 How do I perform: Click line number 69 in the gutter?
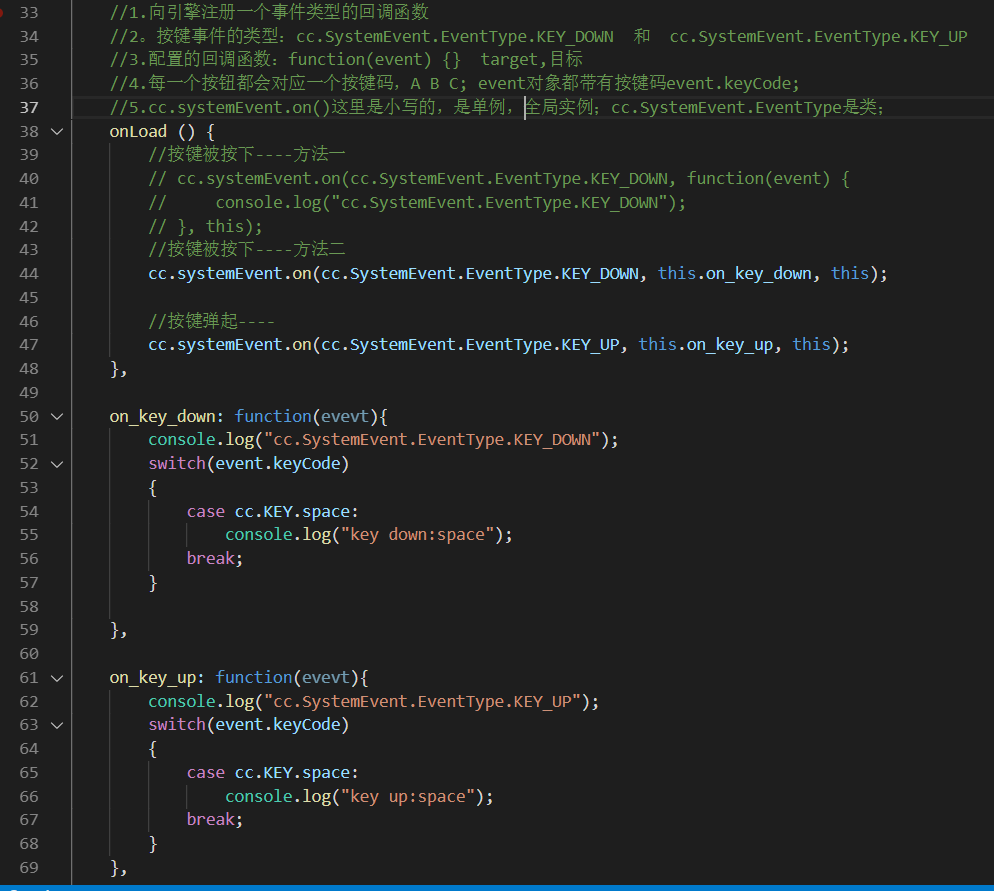pyautogui.click(x=30, y=866)
